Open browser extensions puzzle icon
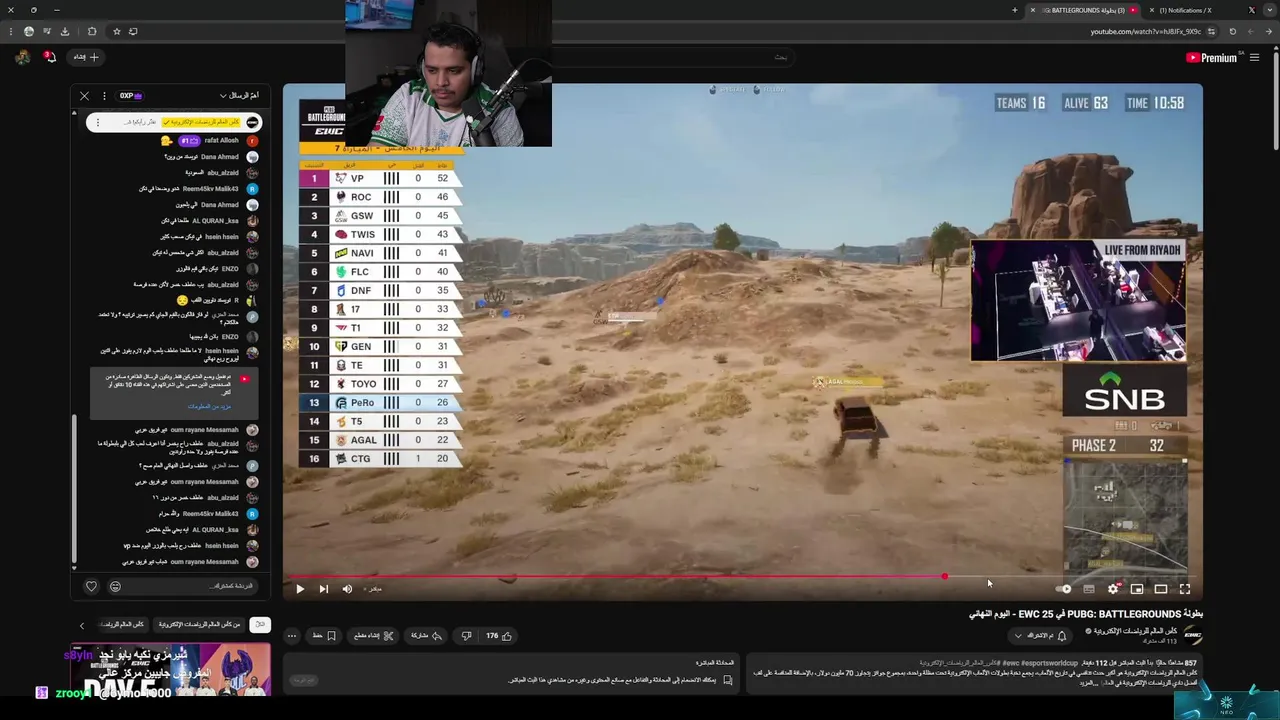 [92, 31]
